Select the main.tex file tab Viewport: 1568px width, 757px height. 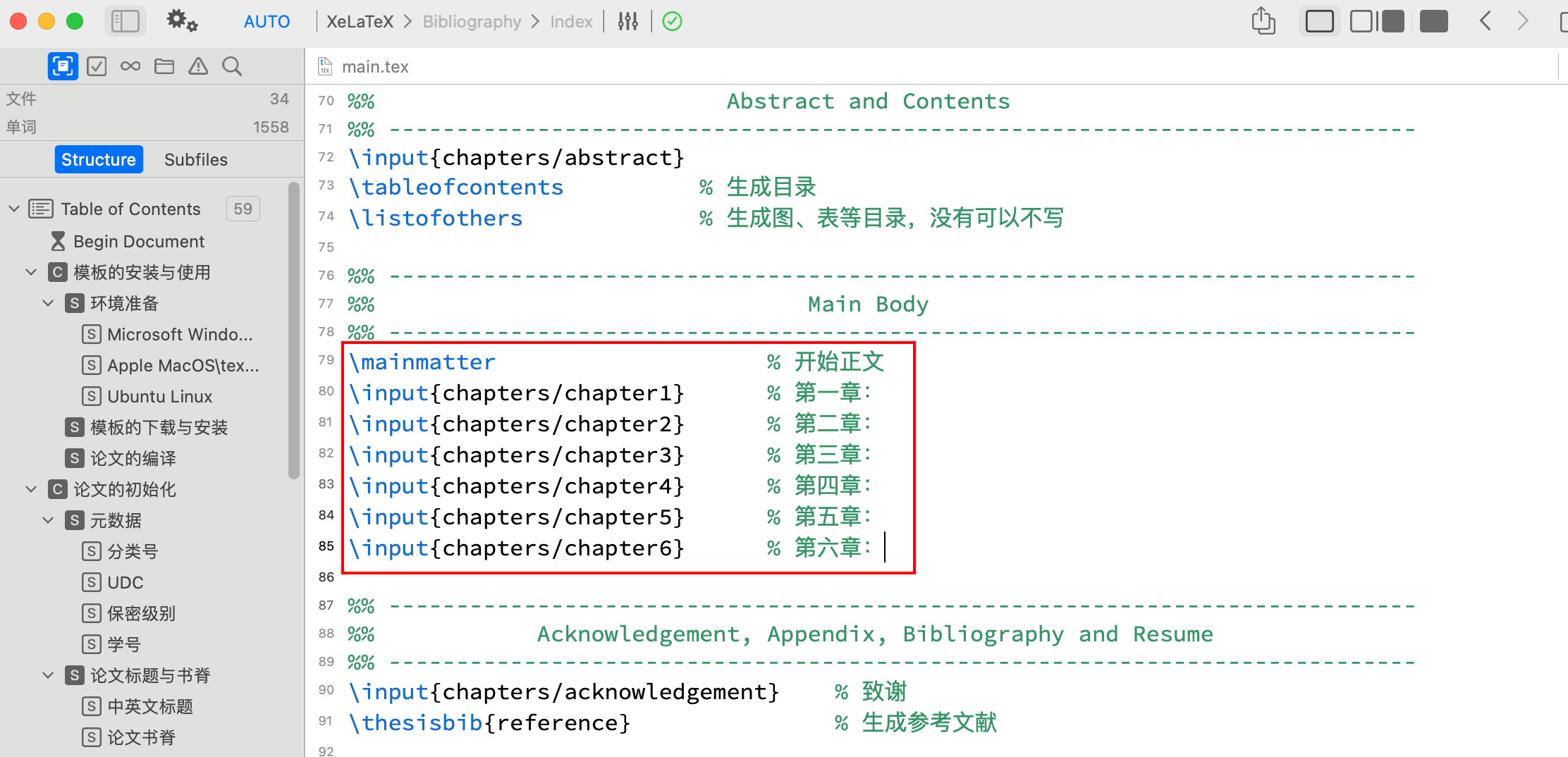point(375,66)
